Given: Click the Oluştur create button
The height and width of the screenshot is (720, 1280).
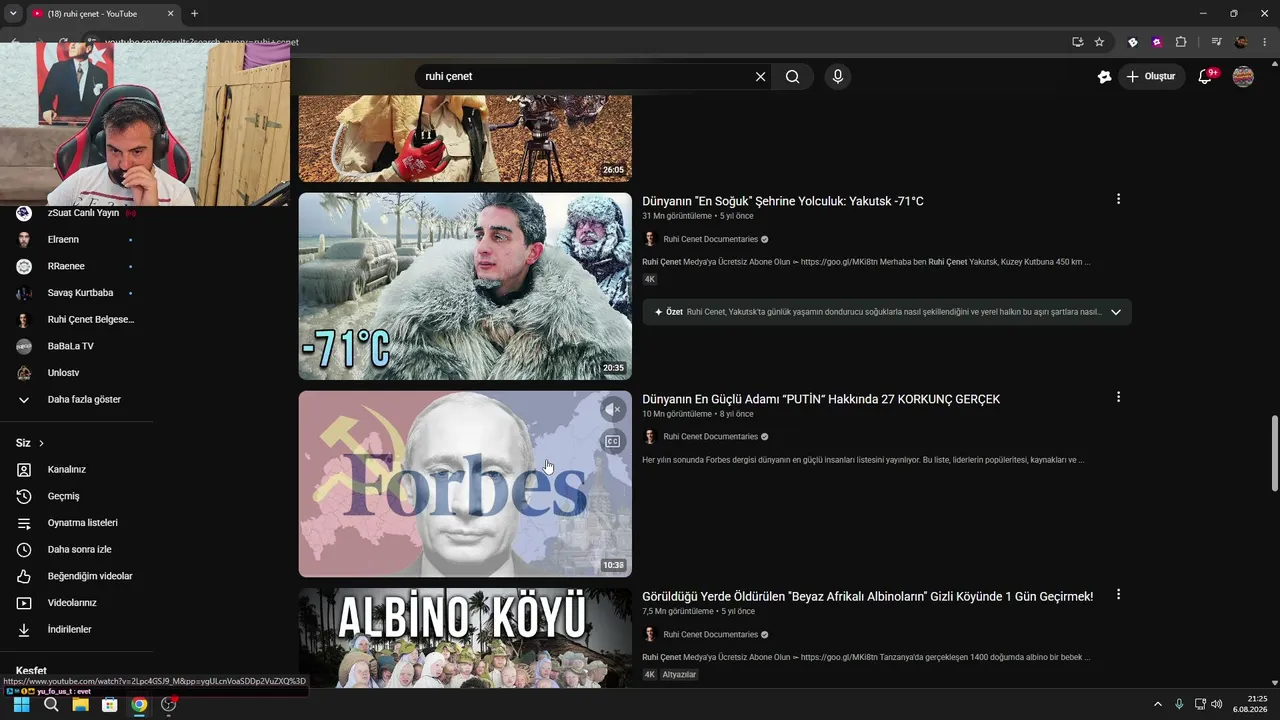Looking at the screenshot, I should click(x=1151, y=77).
